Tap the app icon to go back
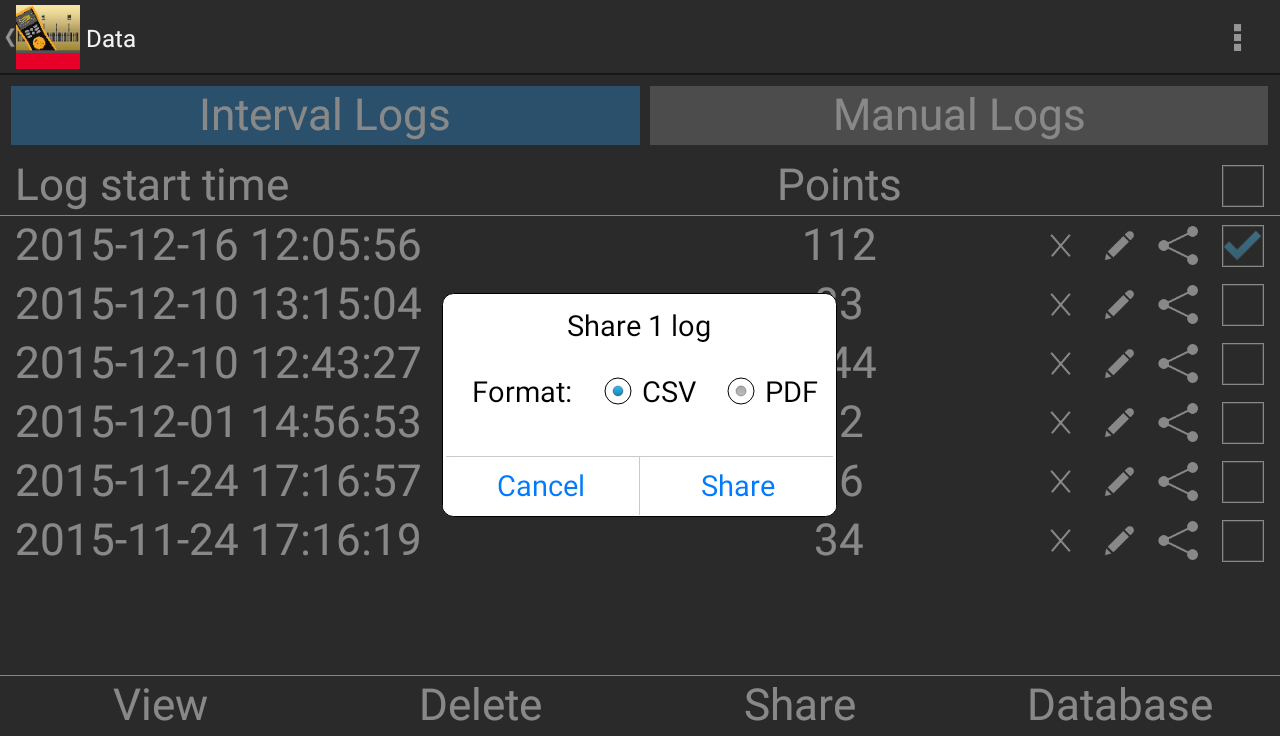The width and height of the screenshot is (1280, 736). tap(47, 37)
